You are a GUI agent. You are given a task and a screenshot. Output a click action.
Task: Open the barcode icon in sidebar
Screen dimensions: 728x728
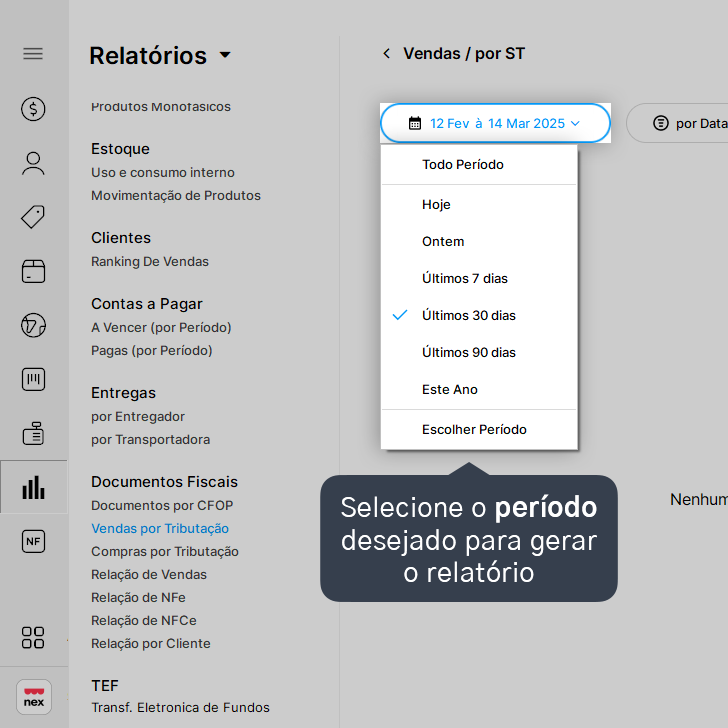point(33,379)
